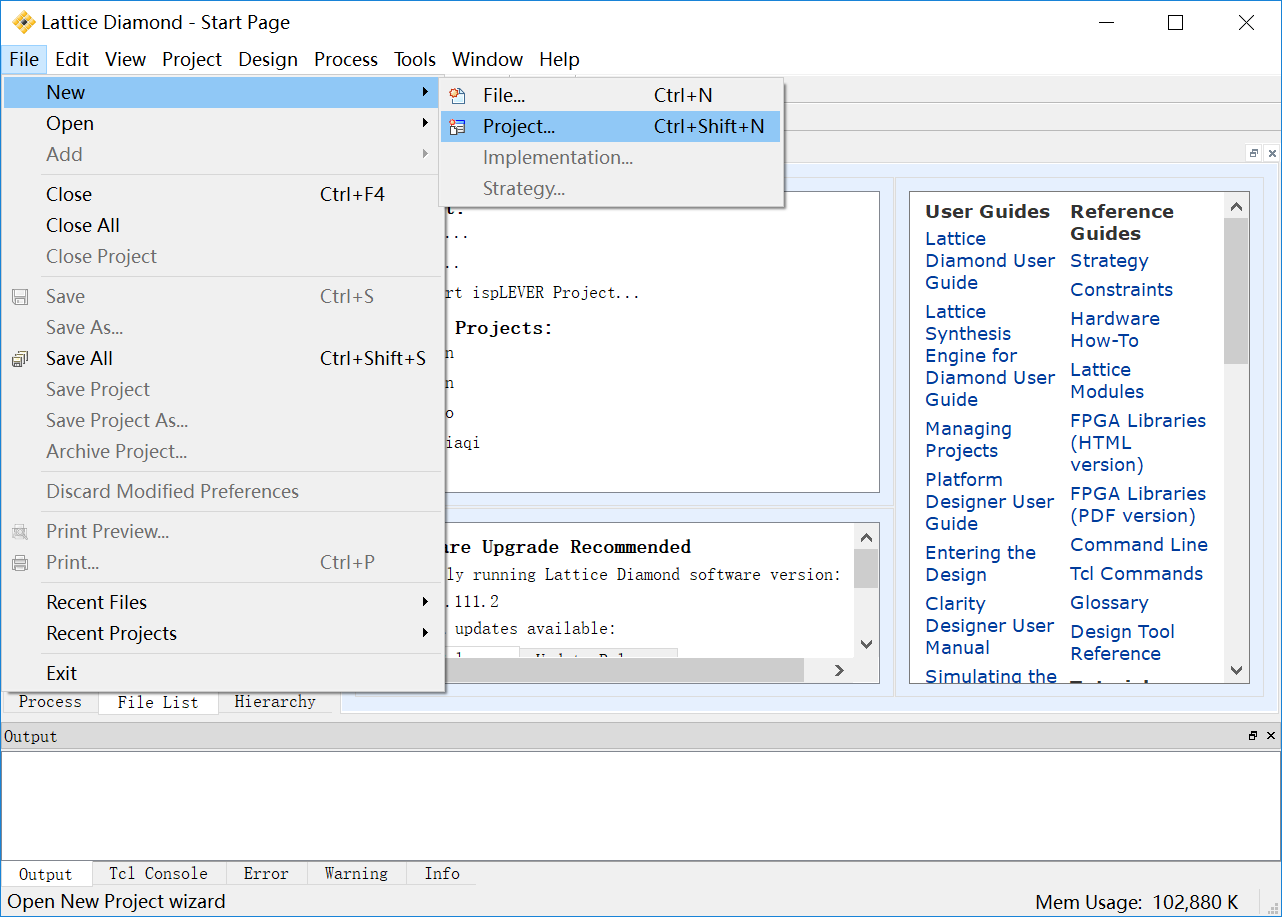The image size is (1282, 917).
Task: Click the upgrade panel scroll-up arrow
Action: tap(866, 537)
